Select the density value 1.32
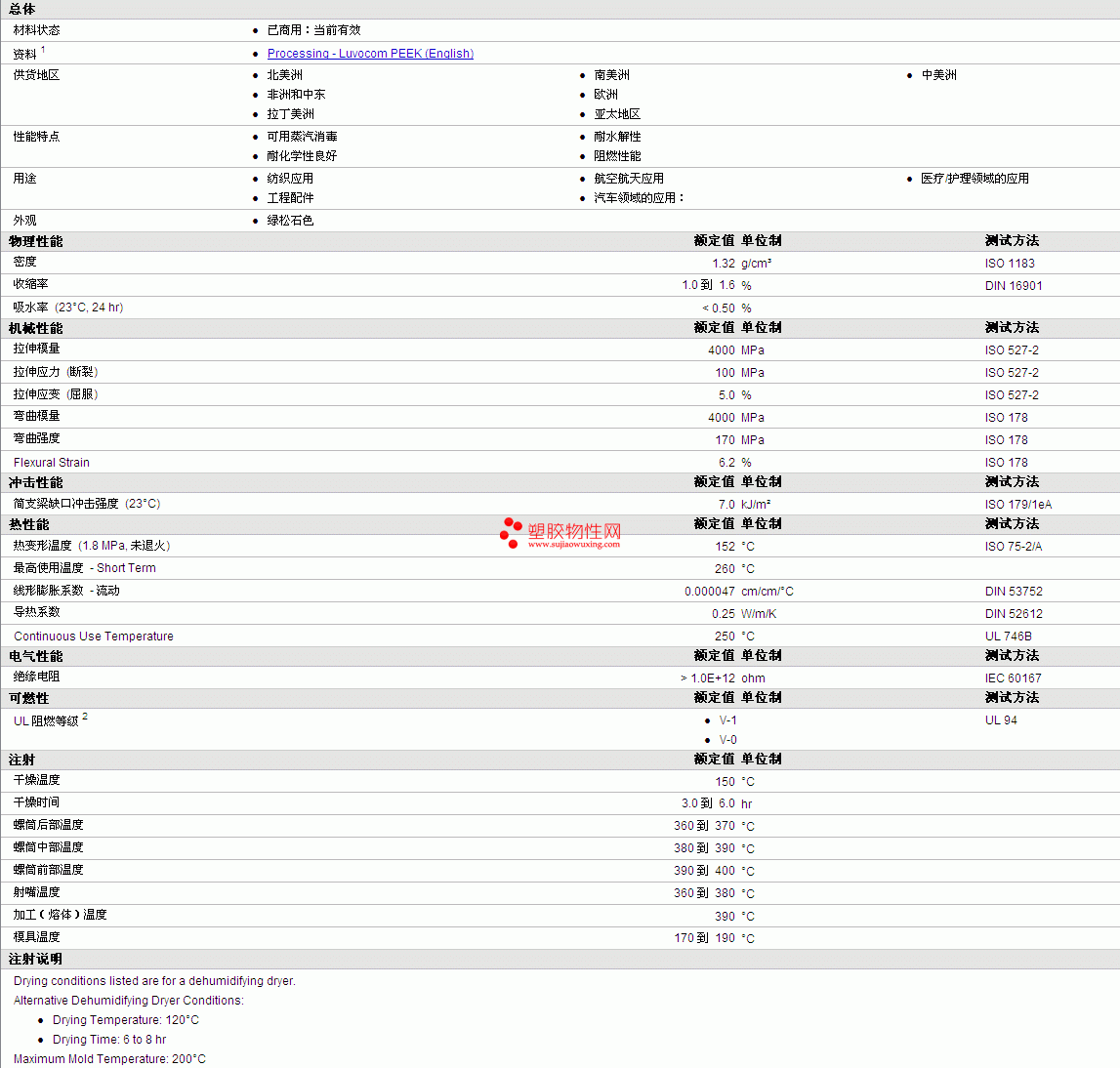The height and width of the screenshot is (1068, 1120). click(723, 264)
